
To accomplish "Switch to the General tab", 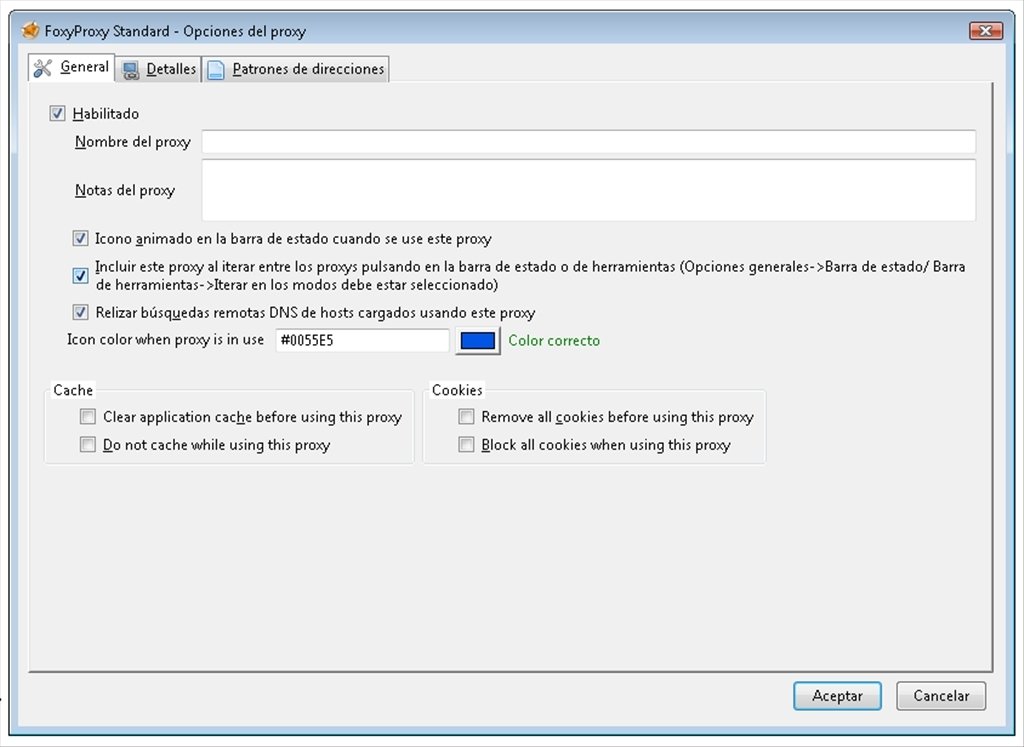I will 72,67.
